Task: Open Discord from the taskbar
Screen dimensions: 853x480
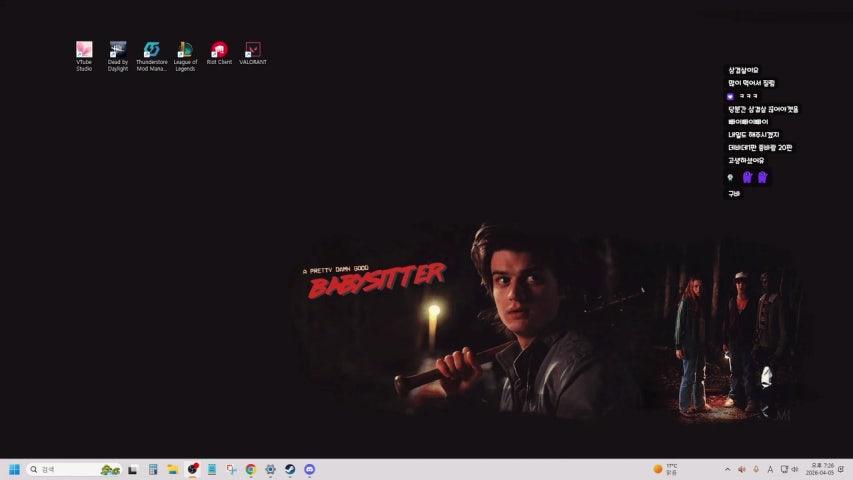Action: click(309, 469)
